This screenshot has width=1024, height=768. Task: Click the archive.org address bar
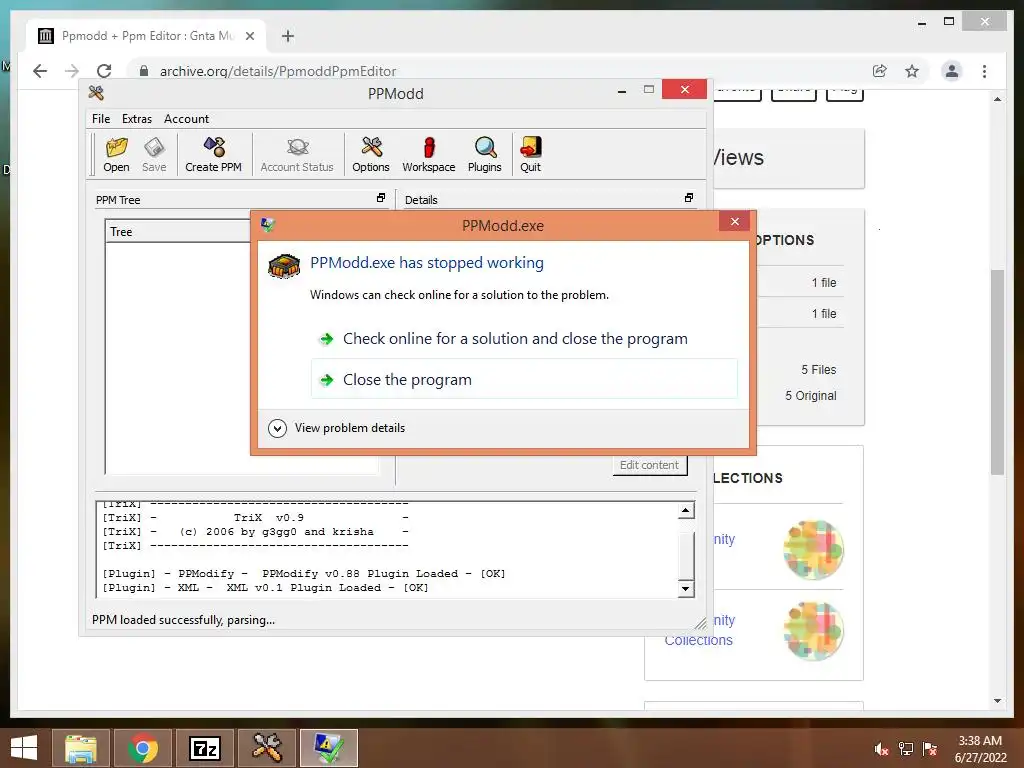coord(496,71)
